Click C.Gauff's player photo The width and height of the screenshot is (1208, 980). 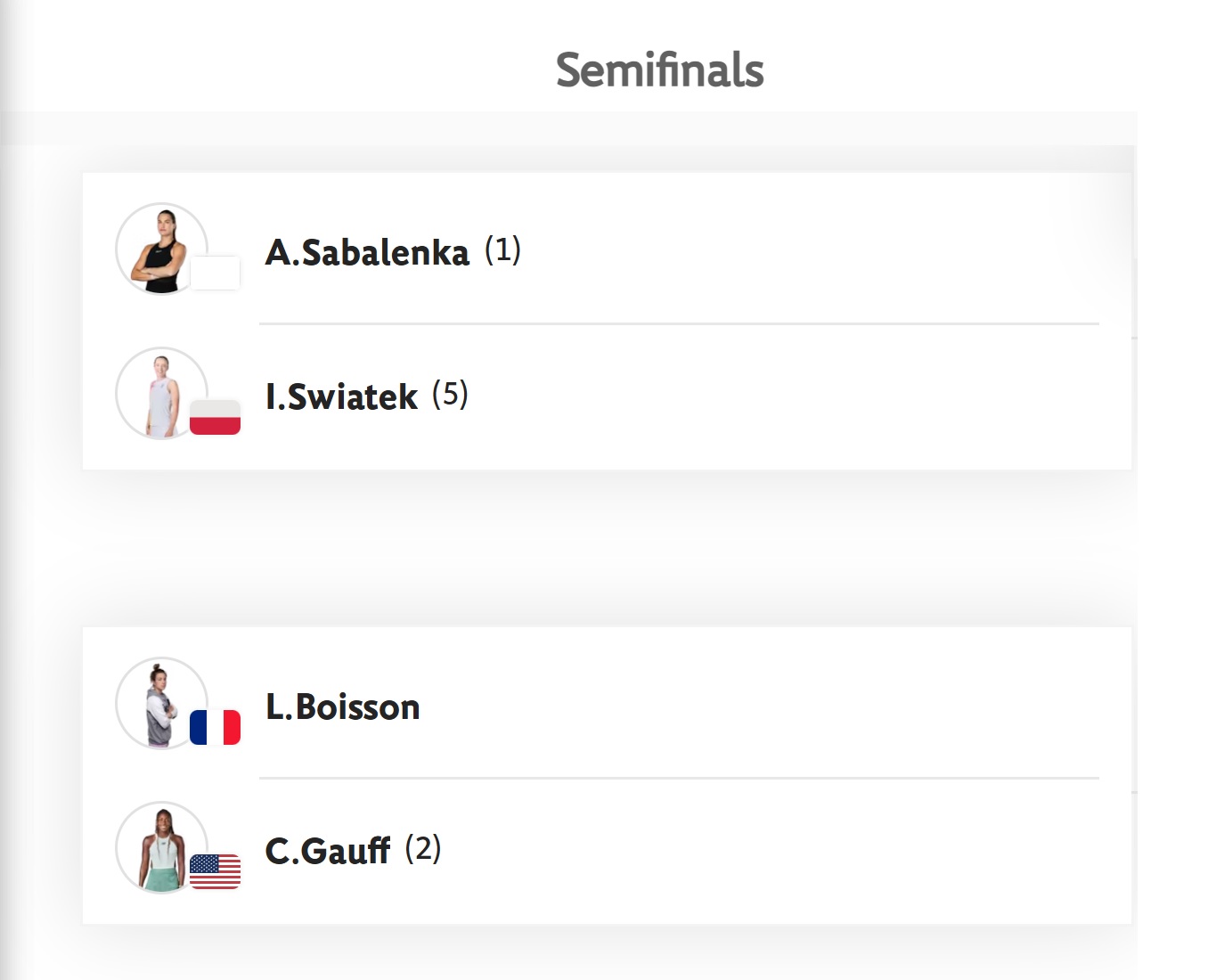click(x=161, y=848)
